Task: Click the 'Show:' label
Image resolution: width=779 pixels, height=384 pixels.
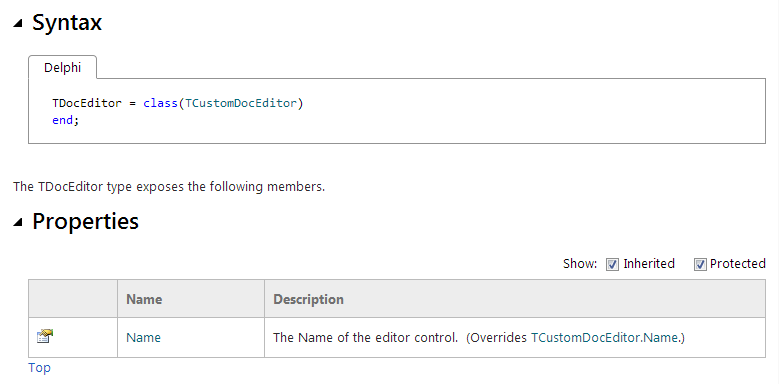Action: click(580, 264)
